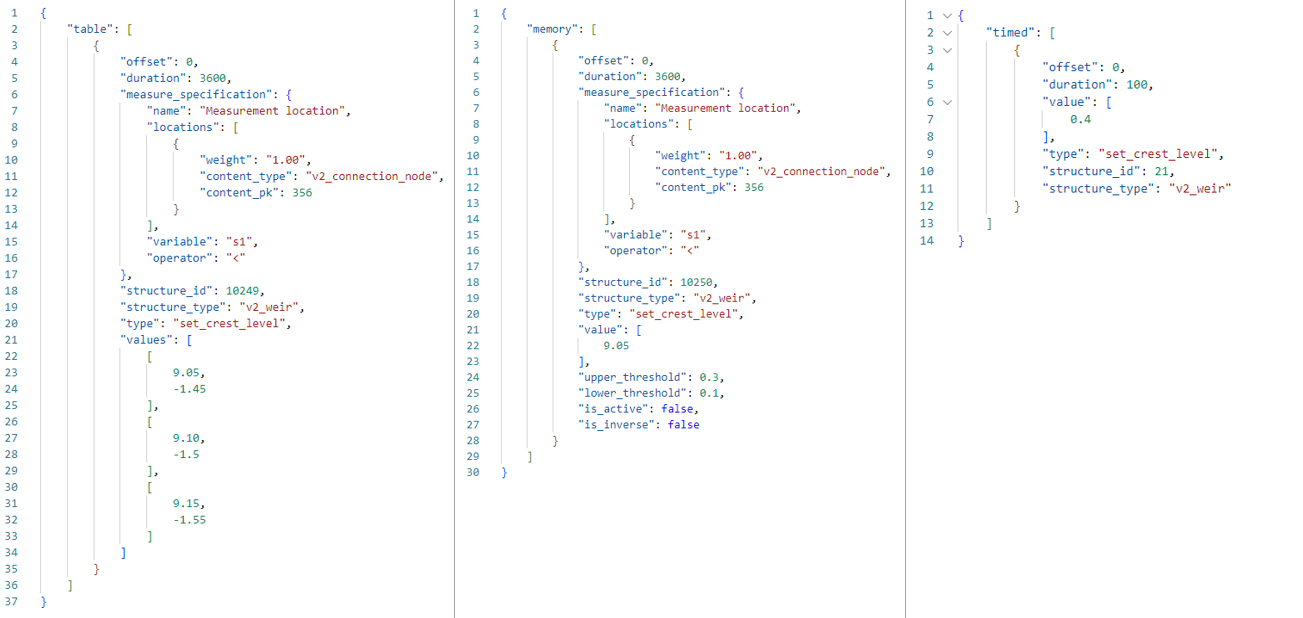Screen dimensions: 1303x618
Task: Click the "<" operator value in memory pane
Action: [x=689, y=250]
